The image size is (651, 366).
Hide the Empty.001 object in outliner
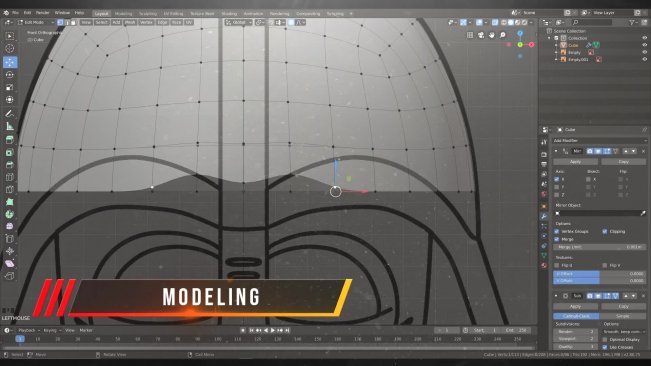pyautogui.click(x=644, y=59)
